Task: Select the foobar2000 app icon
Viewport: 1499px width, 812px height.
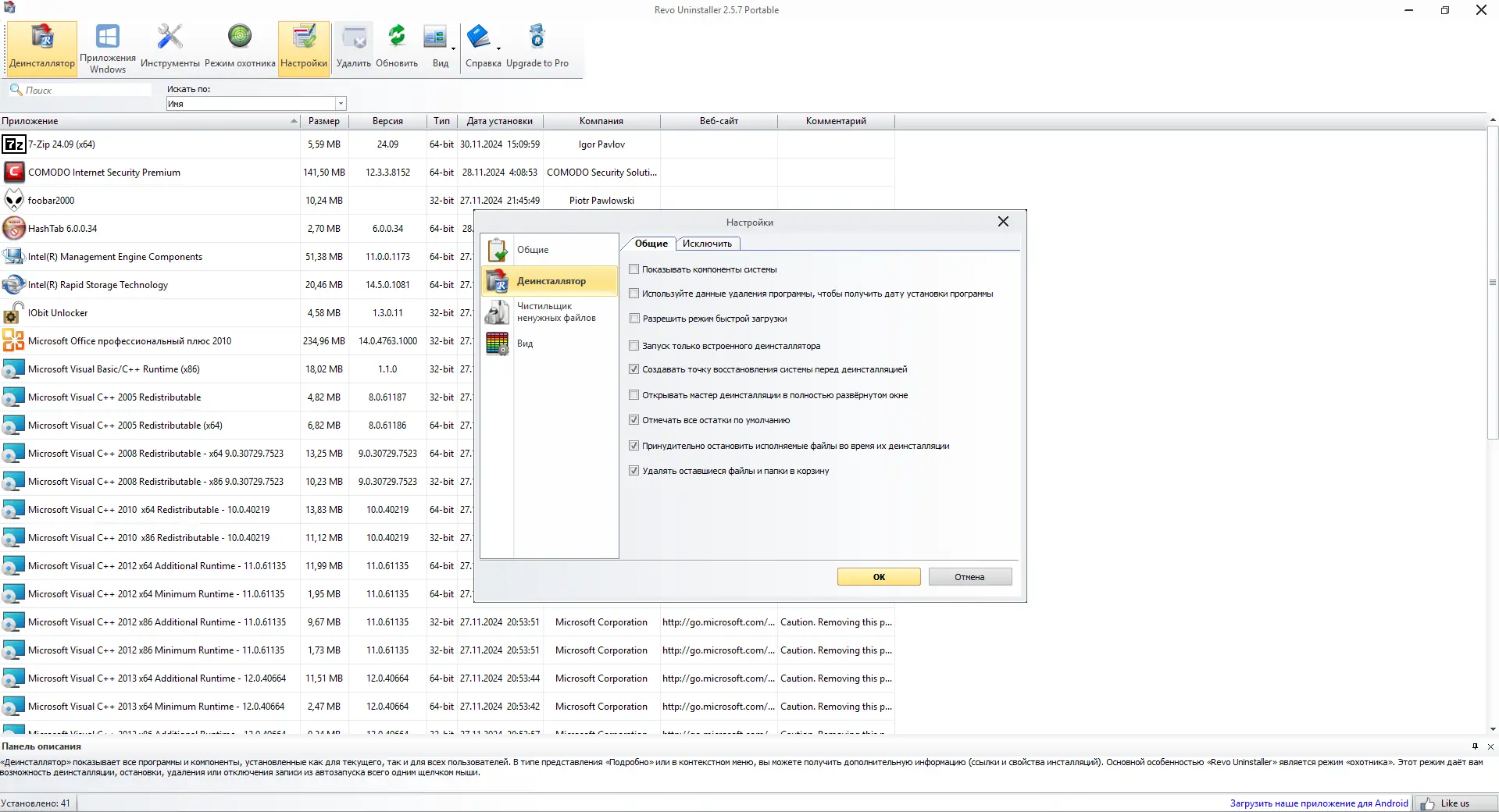Action: coord(14,201)
